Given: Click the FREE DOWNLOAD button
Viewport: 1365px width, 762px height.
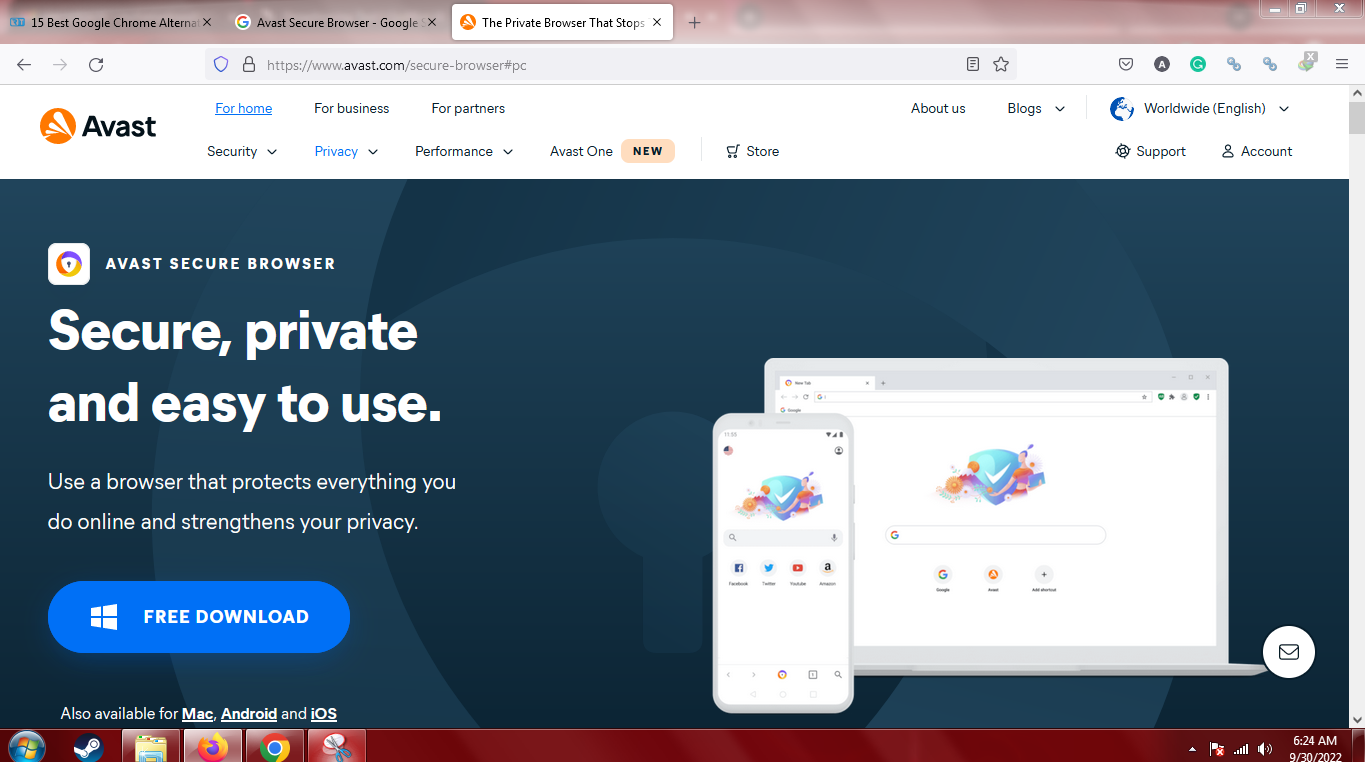Looking at the screenshot, I should [199, 617].
